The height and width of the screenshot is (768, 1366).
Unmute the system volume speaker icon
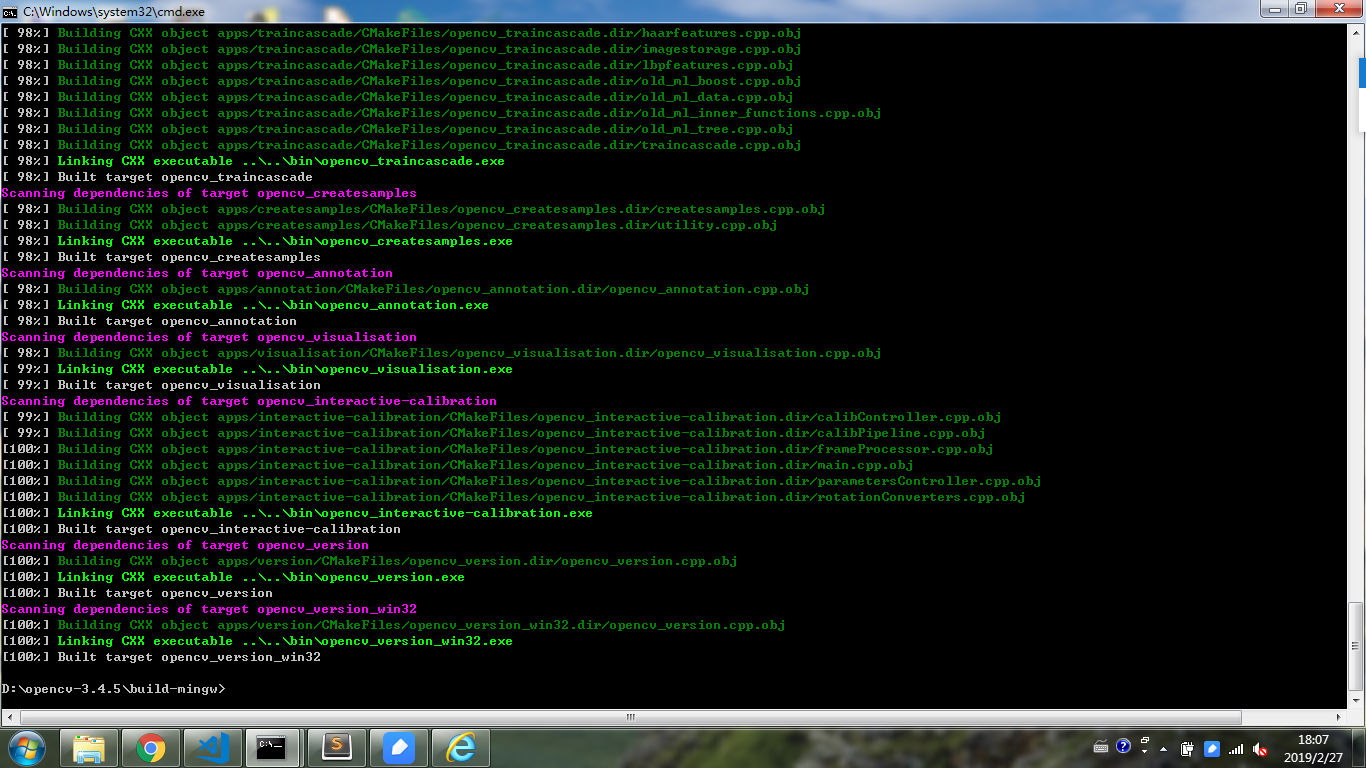point(1259,748)
